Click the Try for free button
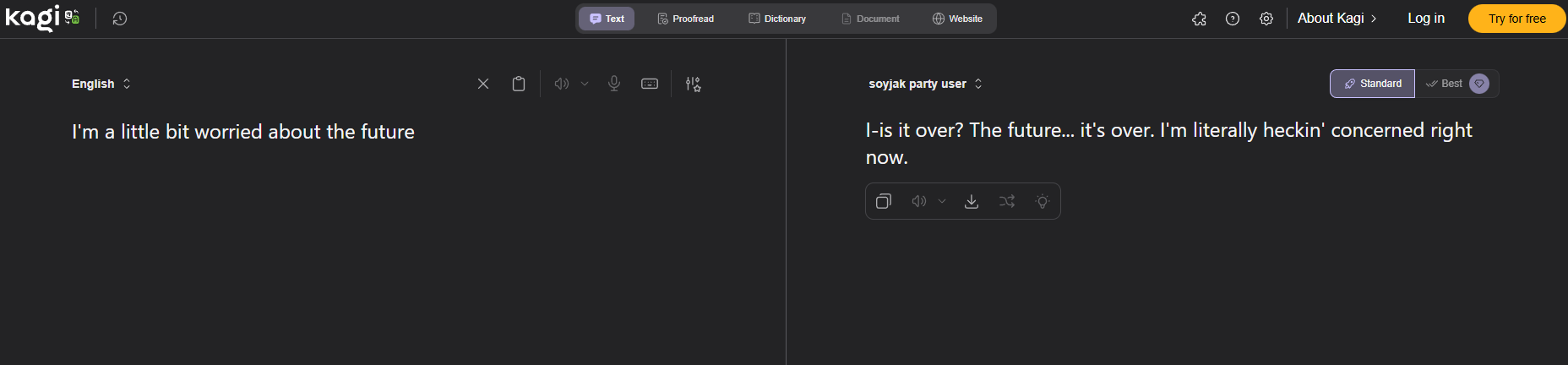 point(1516,19)
